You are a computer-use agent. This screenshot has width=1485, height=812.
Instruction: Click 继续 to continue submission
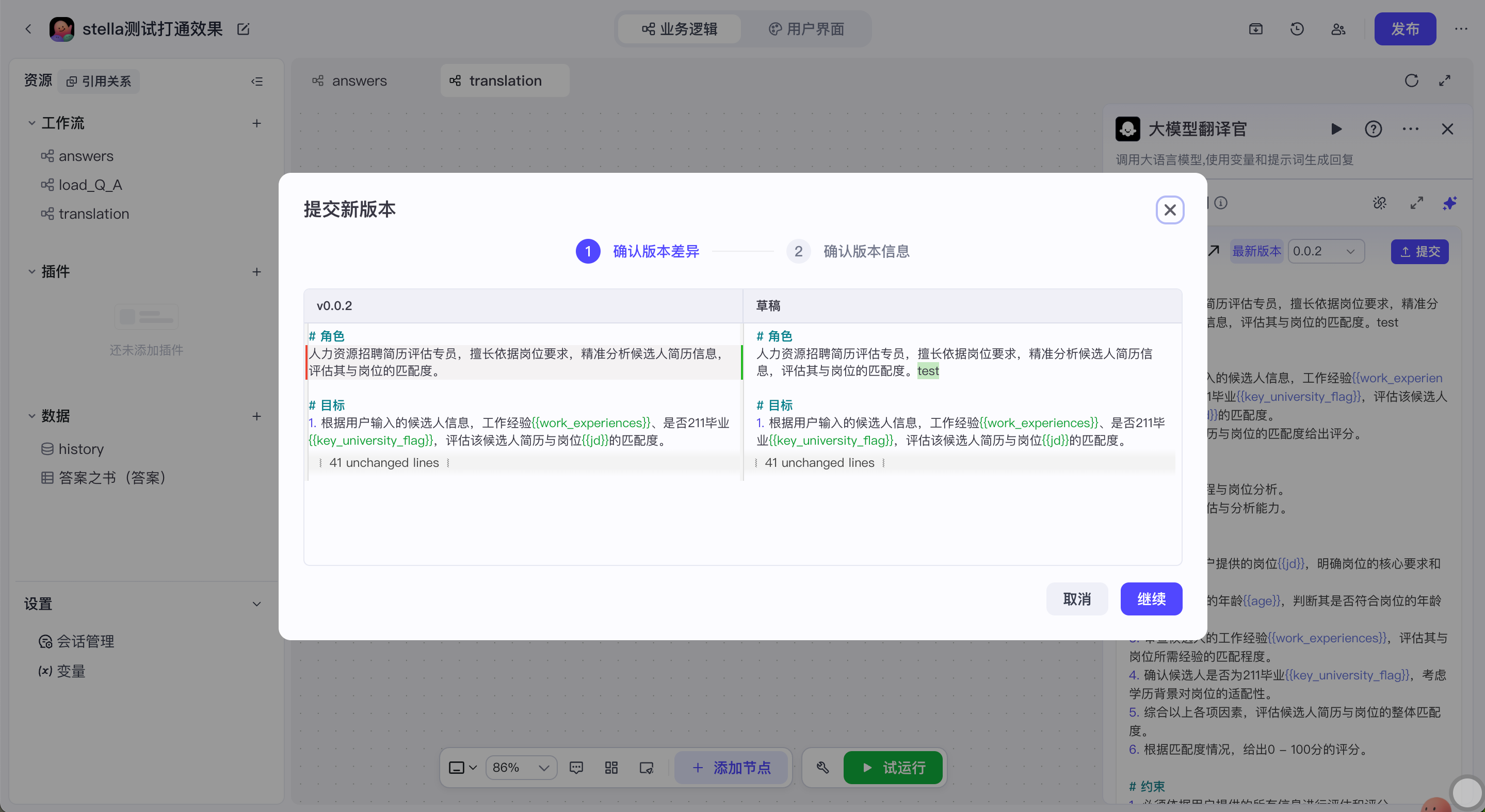1151,599
